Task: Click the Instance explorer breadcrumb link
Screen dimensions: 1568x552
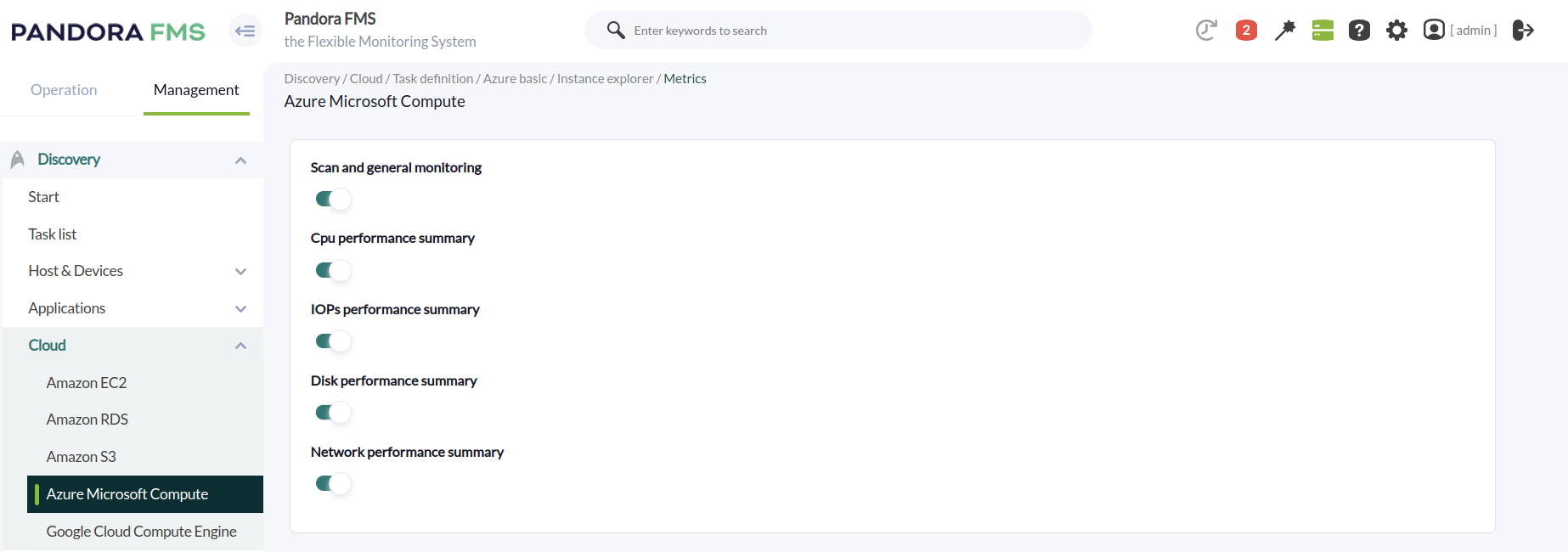Action: 605,79
